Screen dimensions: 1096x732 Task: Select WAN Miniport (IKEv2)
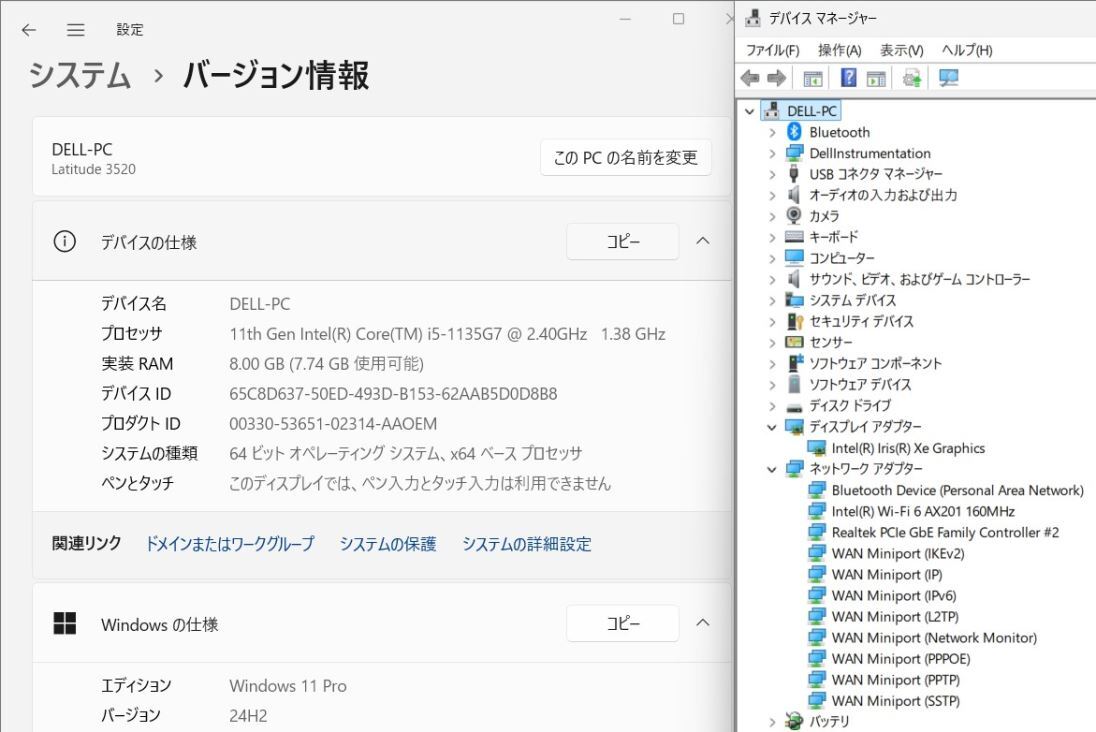[x=897, y=553]
